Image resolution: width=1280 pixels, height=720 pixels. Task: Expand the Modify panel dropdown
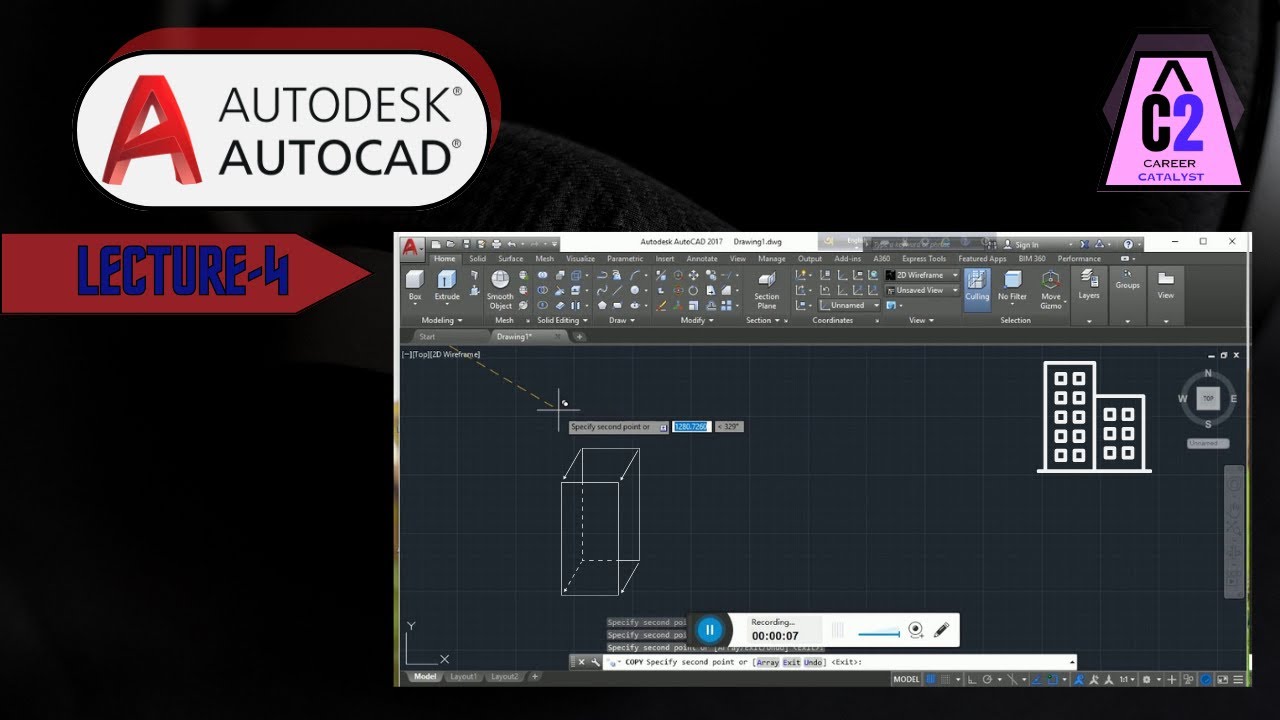click(x=697, y=321)
